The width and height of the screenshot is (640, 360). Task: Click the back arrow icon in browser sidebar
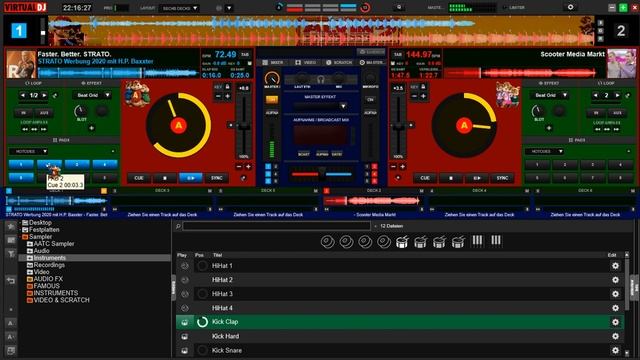[11, 280]
